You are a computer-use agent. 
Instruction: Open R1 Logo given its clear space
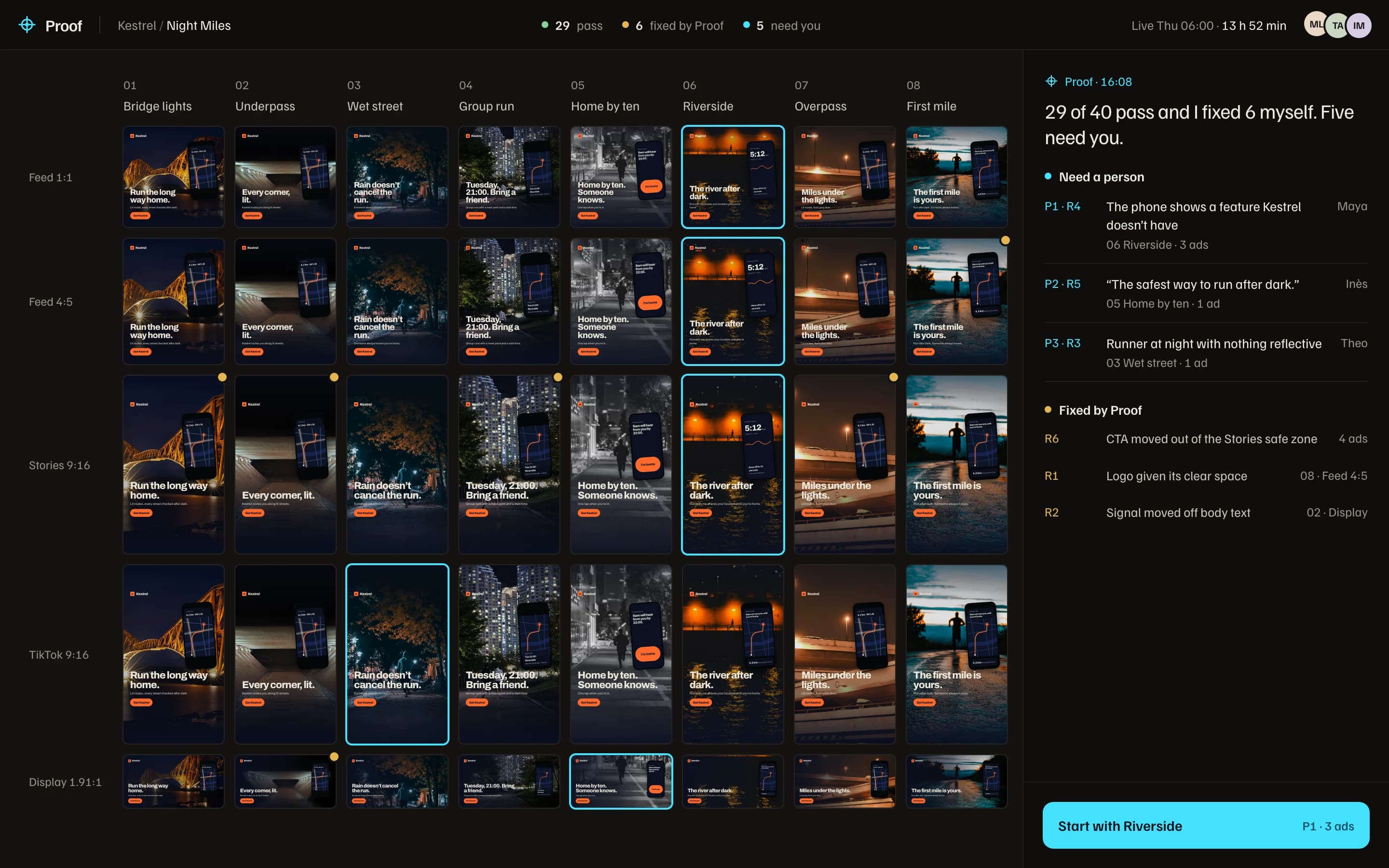1205,476
